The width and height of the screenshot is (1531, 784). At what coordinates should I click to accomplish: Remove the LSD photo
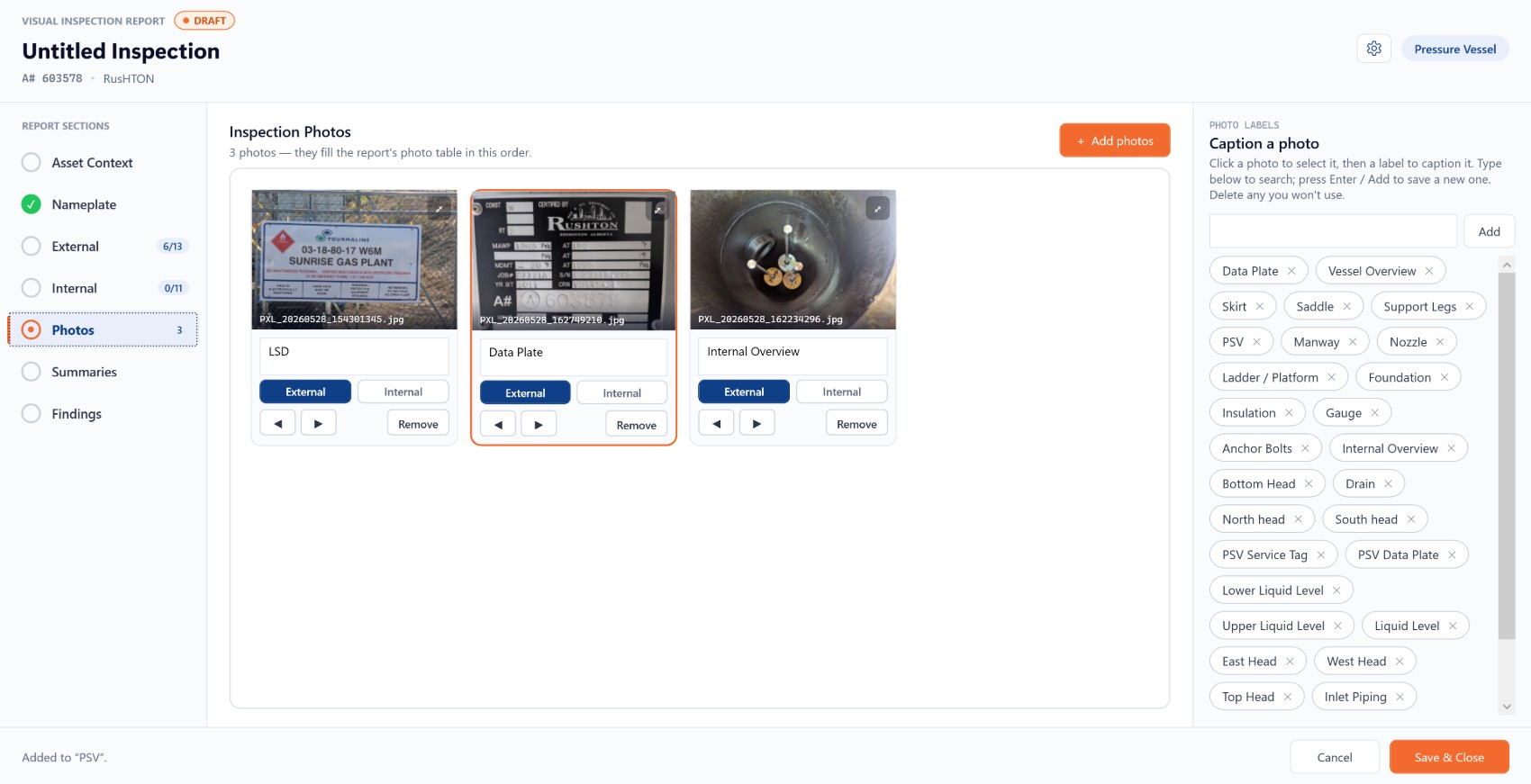pos(418,423)
